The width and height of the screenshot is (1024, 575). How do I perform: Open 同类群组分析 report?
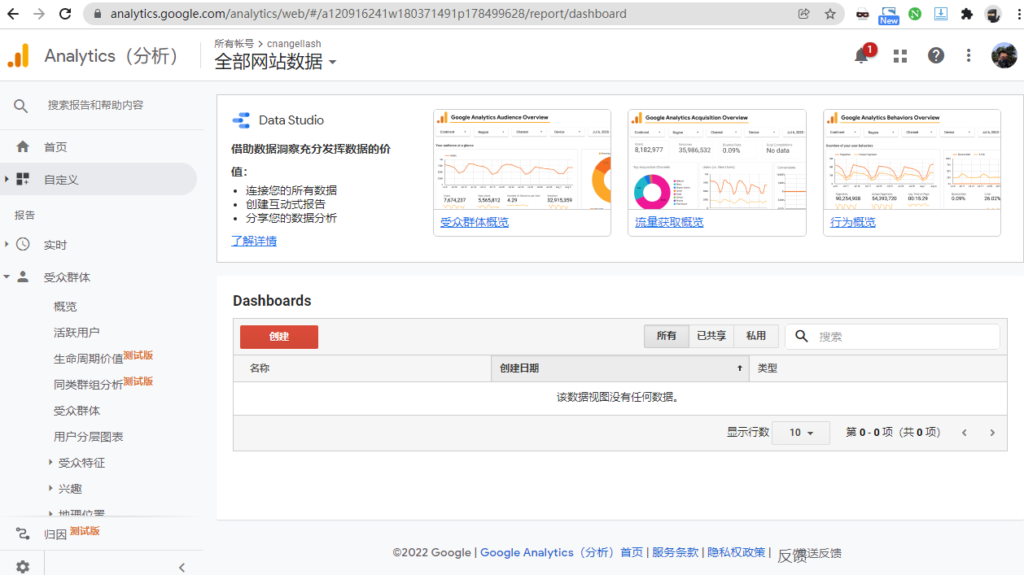(x=88, y=385)
